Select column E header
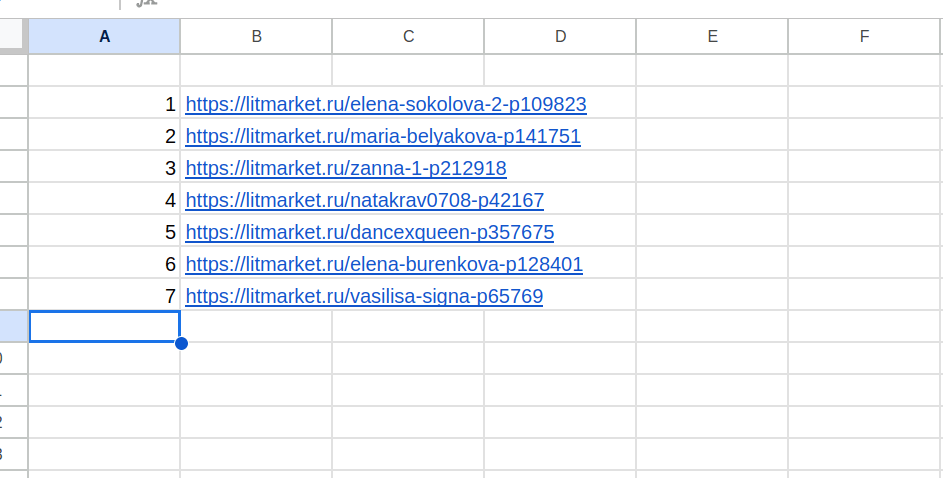This screenshot has width=943, height=478. (712, 37)
